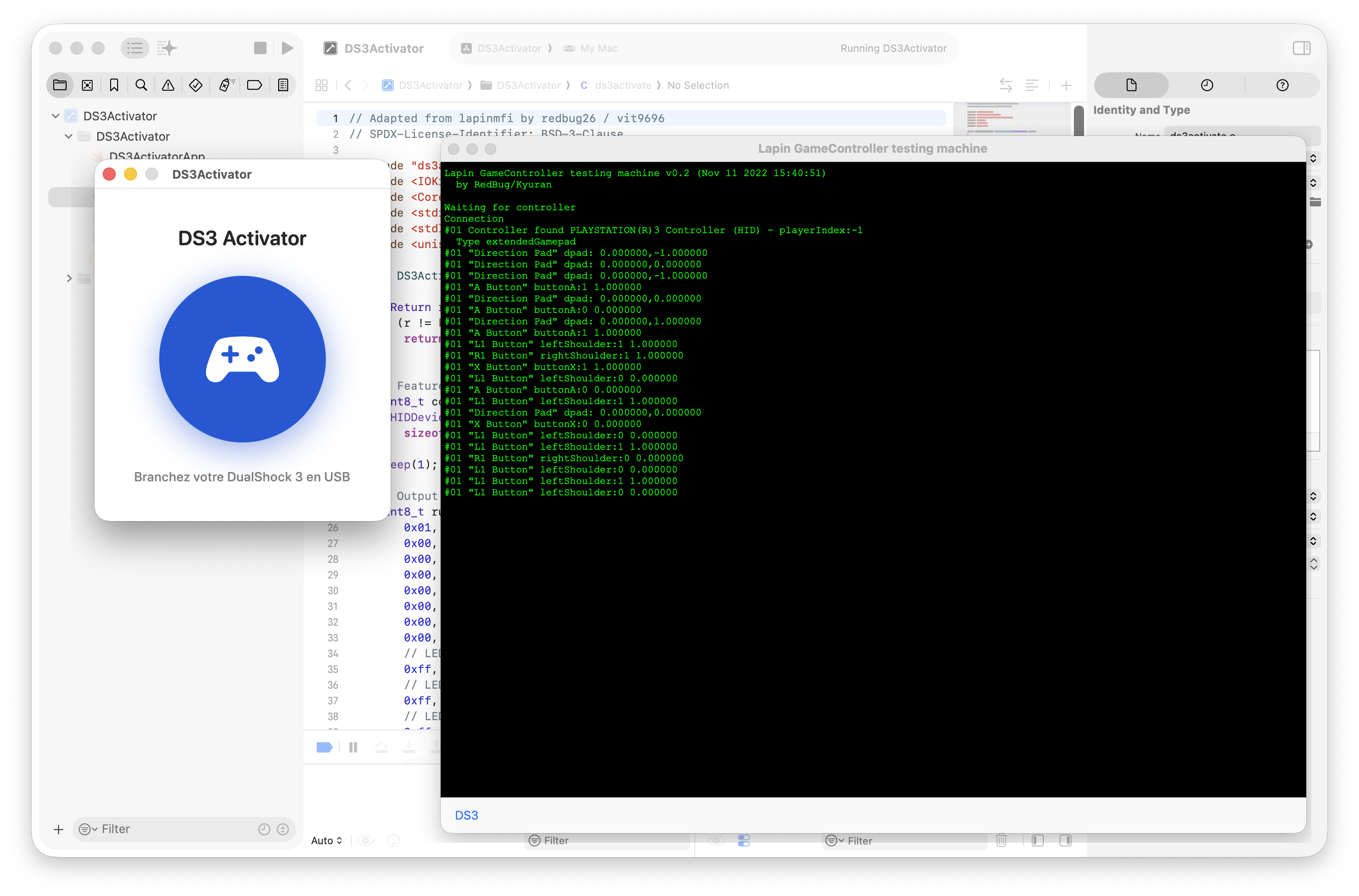
Task: Pause program execution in debug bar
Action: pyautogui.click(x=353, y=747)
